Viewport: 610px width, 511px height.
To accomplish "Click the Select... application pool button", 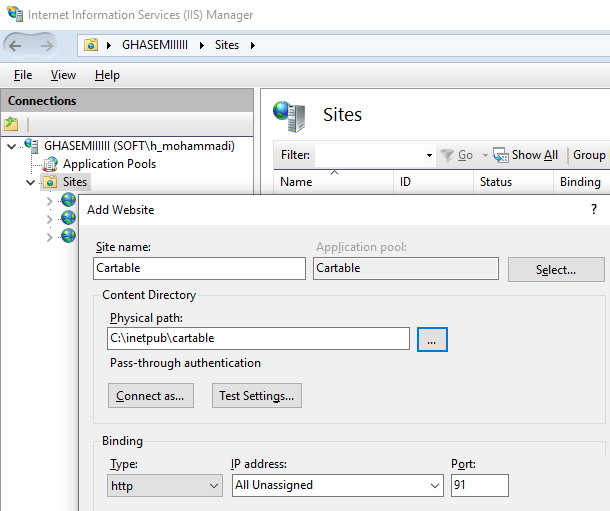I will point(556,269).
